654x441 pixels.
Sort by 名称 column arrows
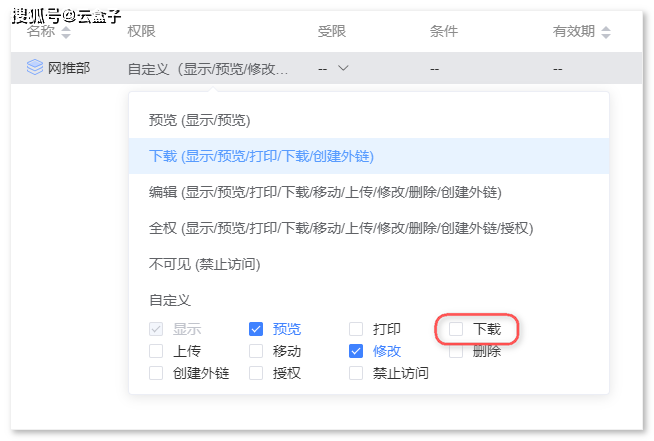coord(66,32)
